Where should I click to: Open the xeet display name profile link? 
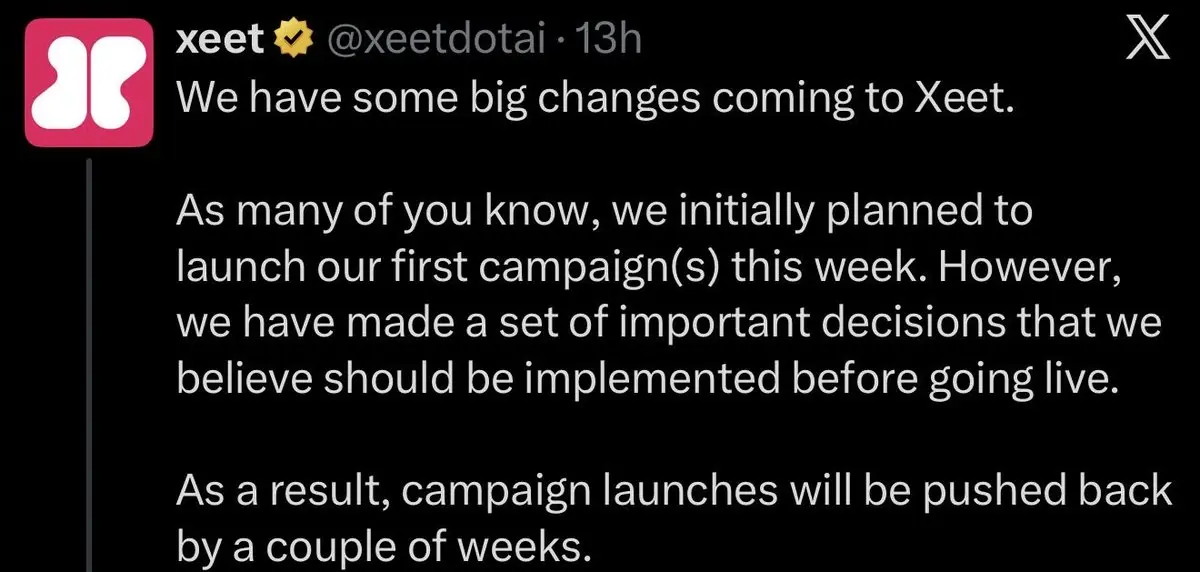(221, 39)
